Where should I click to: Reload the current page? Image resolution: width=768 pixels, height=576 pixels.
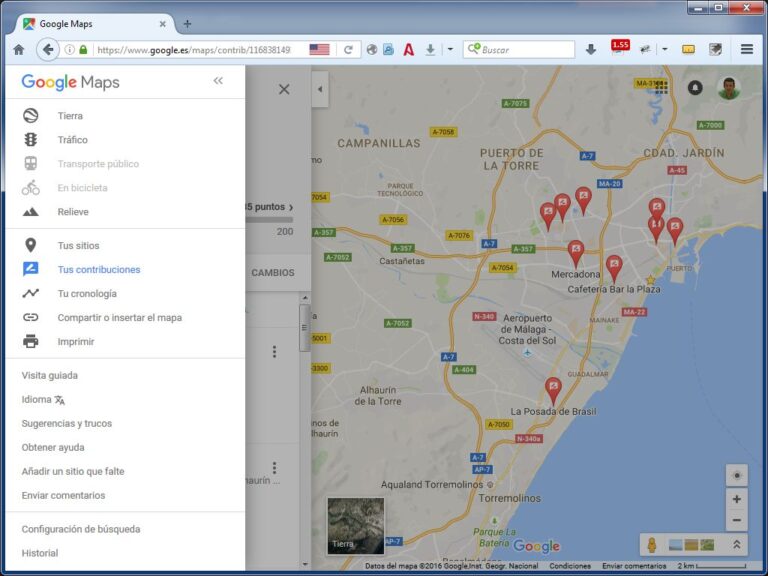348,49
